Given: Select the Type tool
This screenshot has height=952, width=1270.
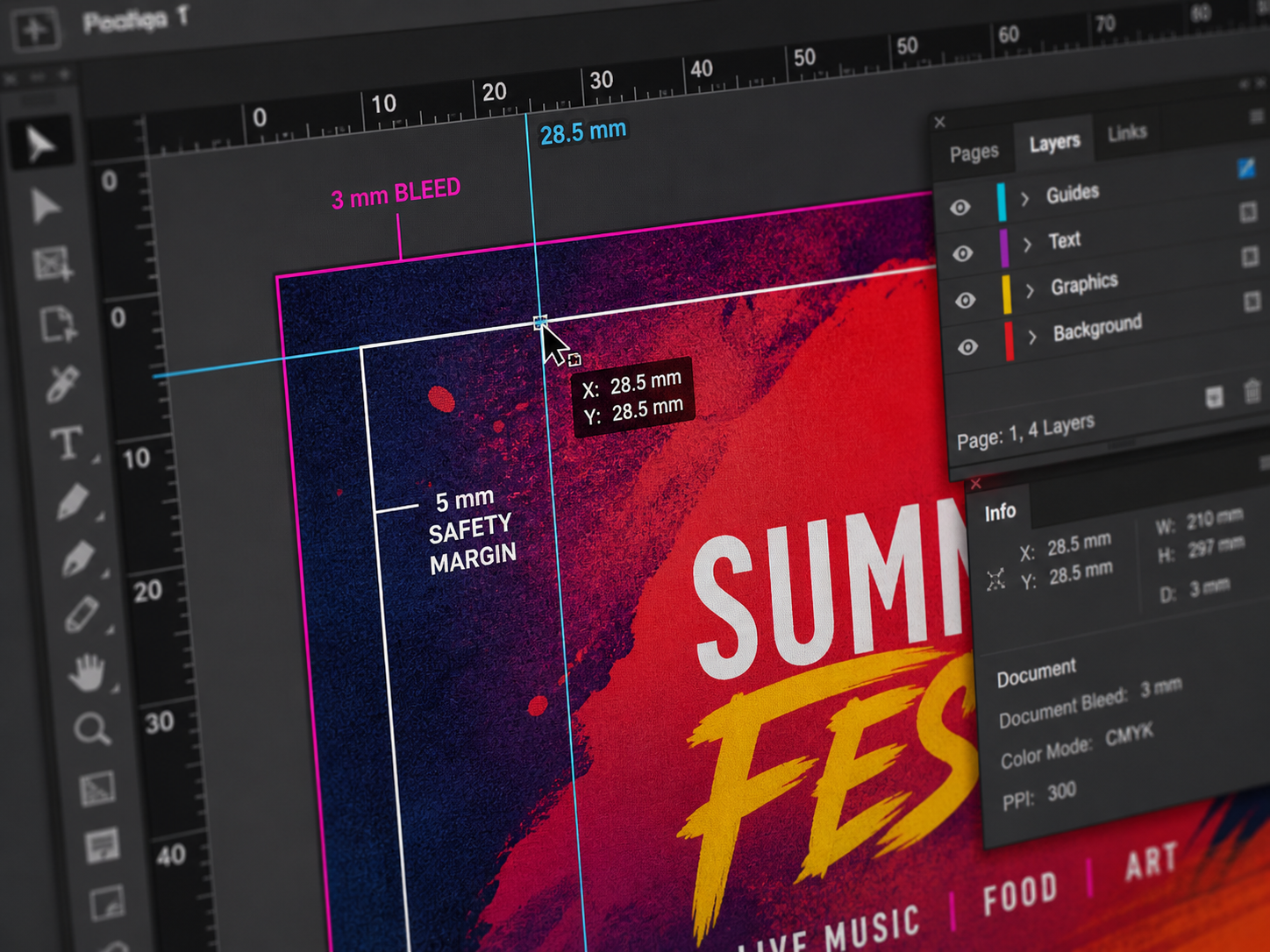Looking at the screenshot, I should pyautogui.click(x=68, y=443).
